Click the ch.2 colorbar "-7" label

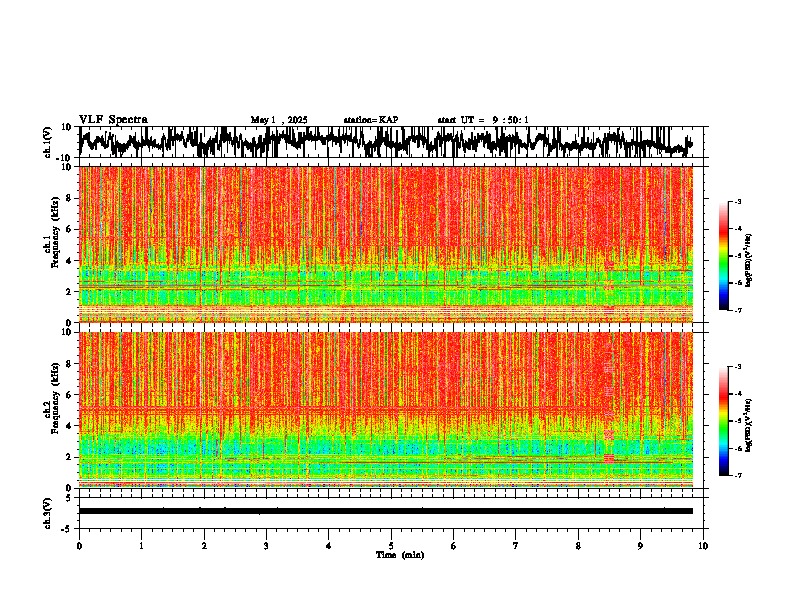point(737,475)
